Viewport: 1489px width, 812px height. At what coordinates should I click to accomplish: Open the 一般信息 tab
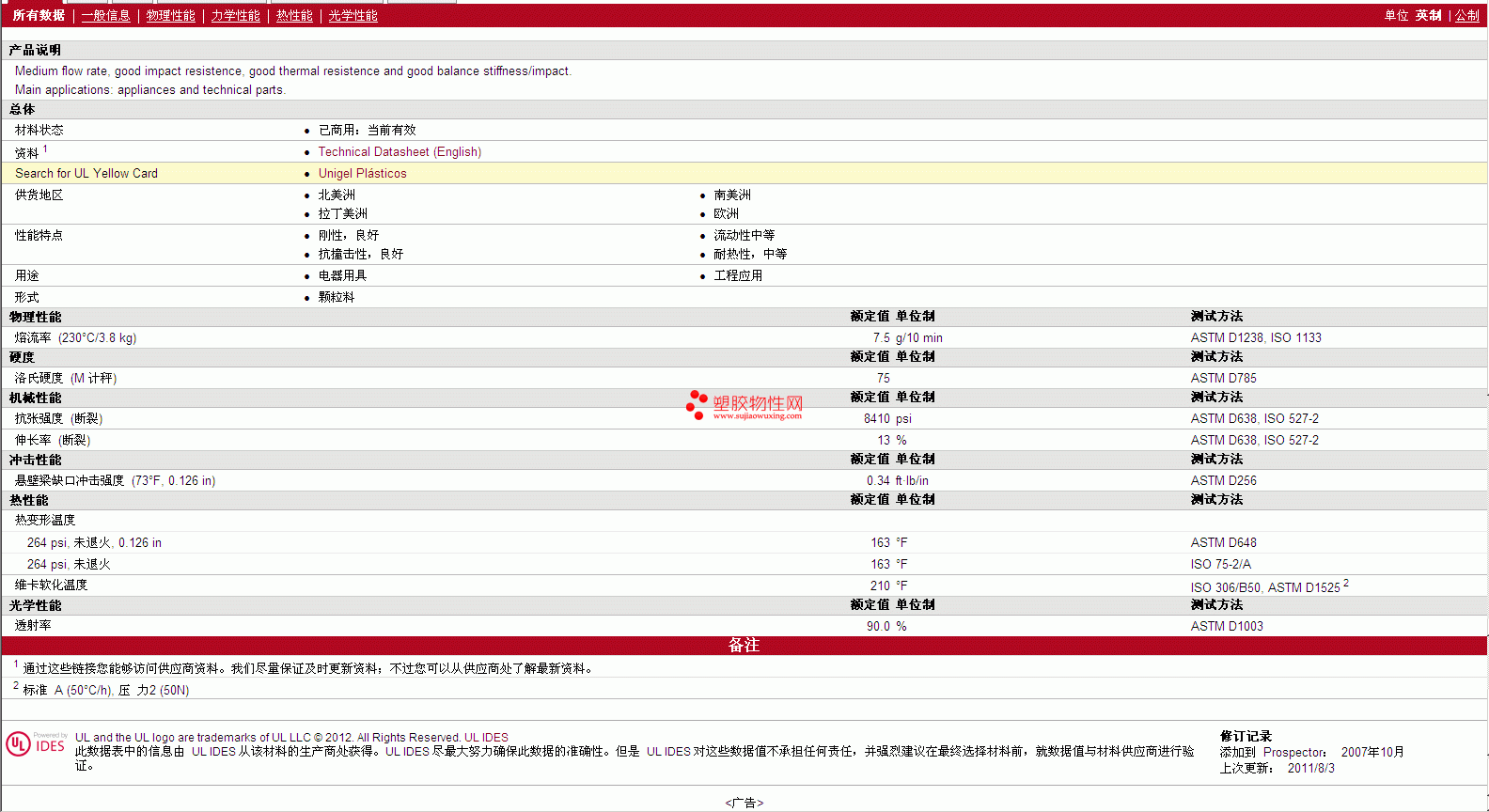(105, 16)
